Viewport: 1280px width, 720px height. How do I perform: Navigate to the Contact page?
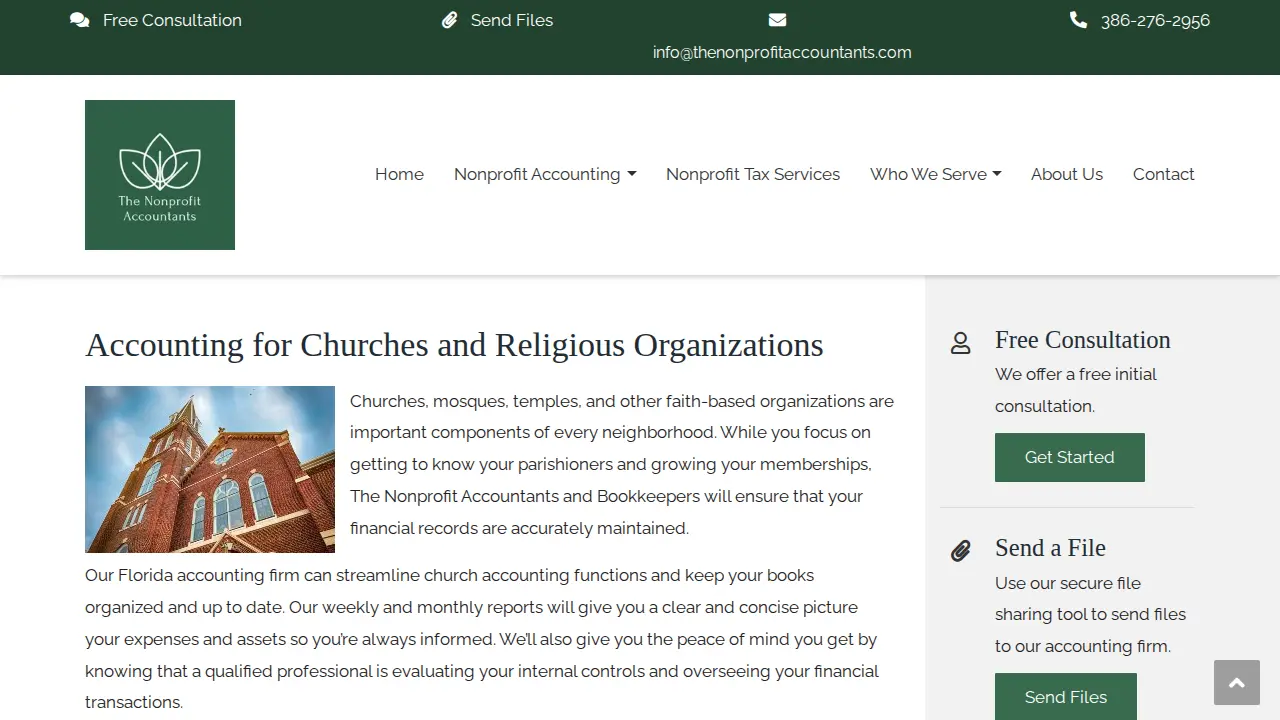(x=1164, y=174)
